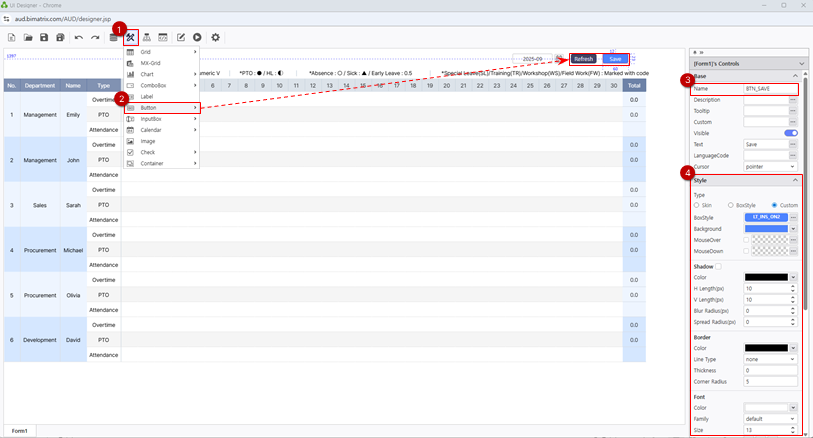Click the undo arrow icon
Viewport: 813px width, 438px height.
(x=78, y=38)
